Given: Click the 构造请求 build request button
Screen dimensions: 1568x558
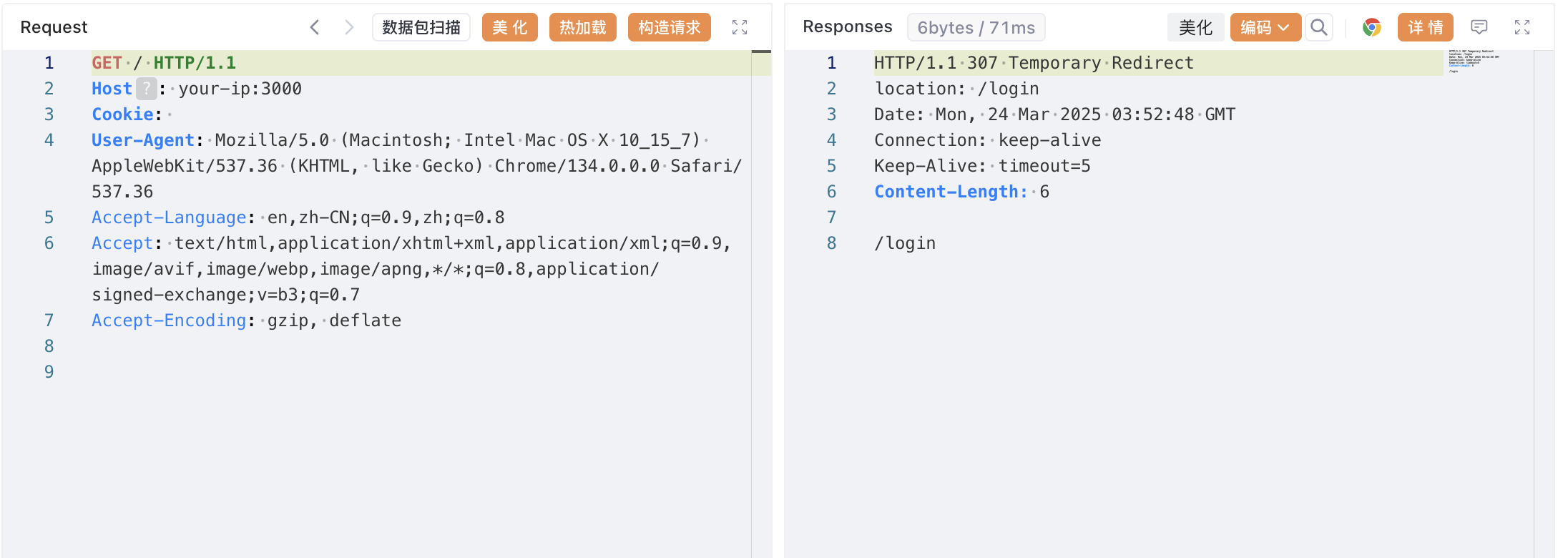Looking at the screenshot, I should coord(669,27).
